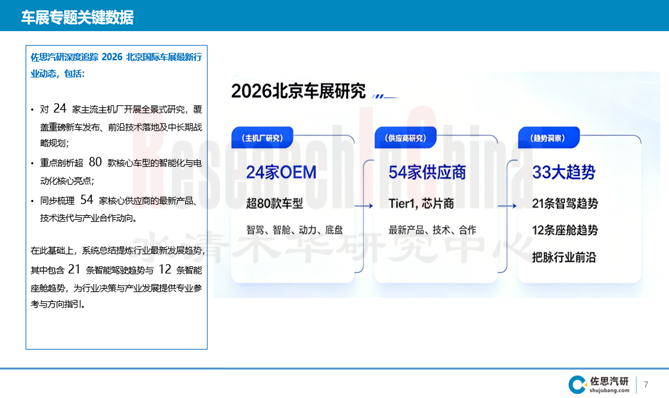The width and height of the screenshot is (669, 398).
Task: Click the 佐思汽研 logo icon at slide footer
Action: pos(577,384)
